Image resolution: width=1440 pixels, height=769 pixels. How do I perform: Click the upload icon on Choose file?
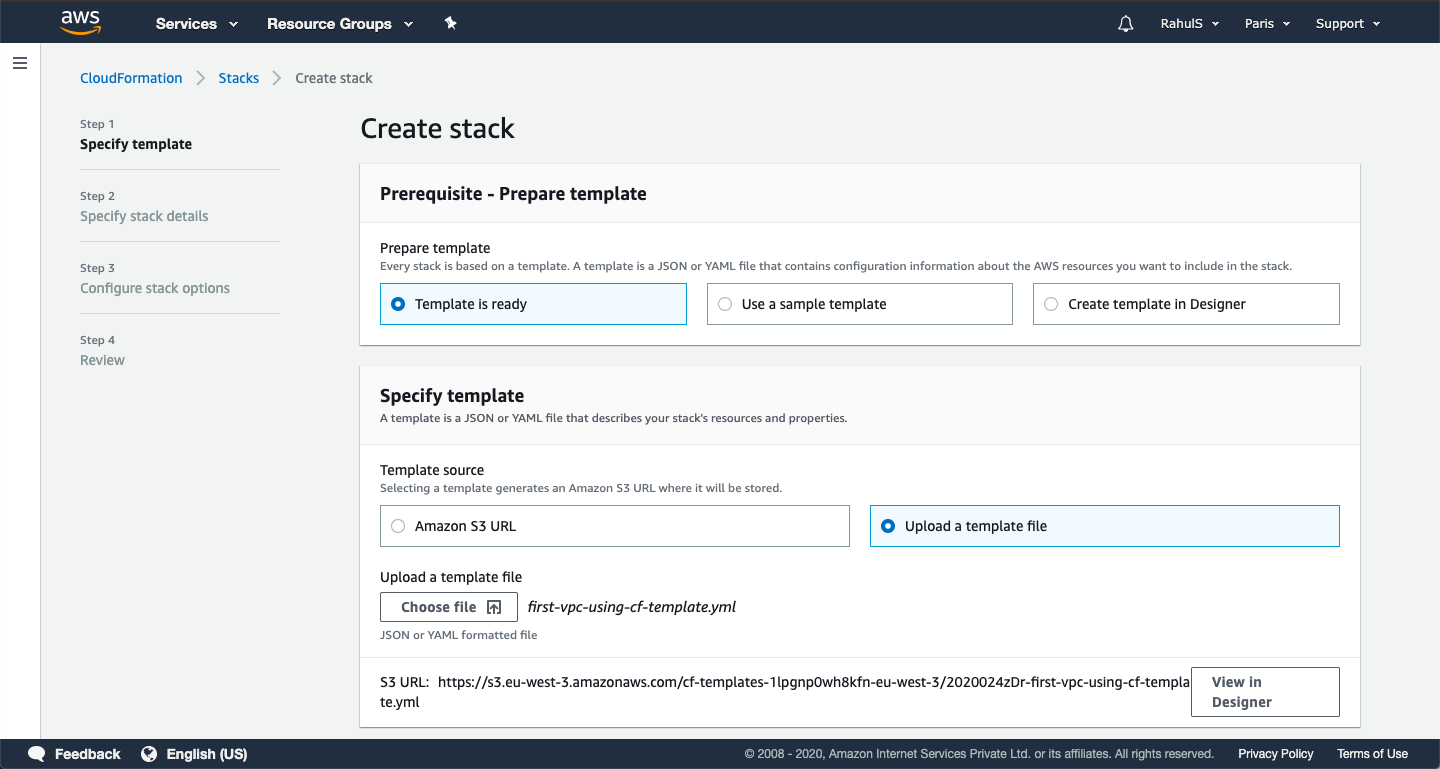click(x=494, y=607)
